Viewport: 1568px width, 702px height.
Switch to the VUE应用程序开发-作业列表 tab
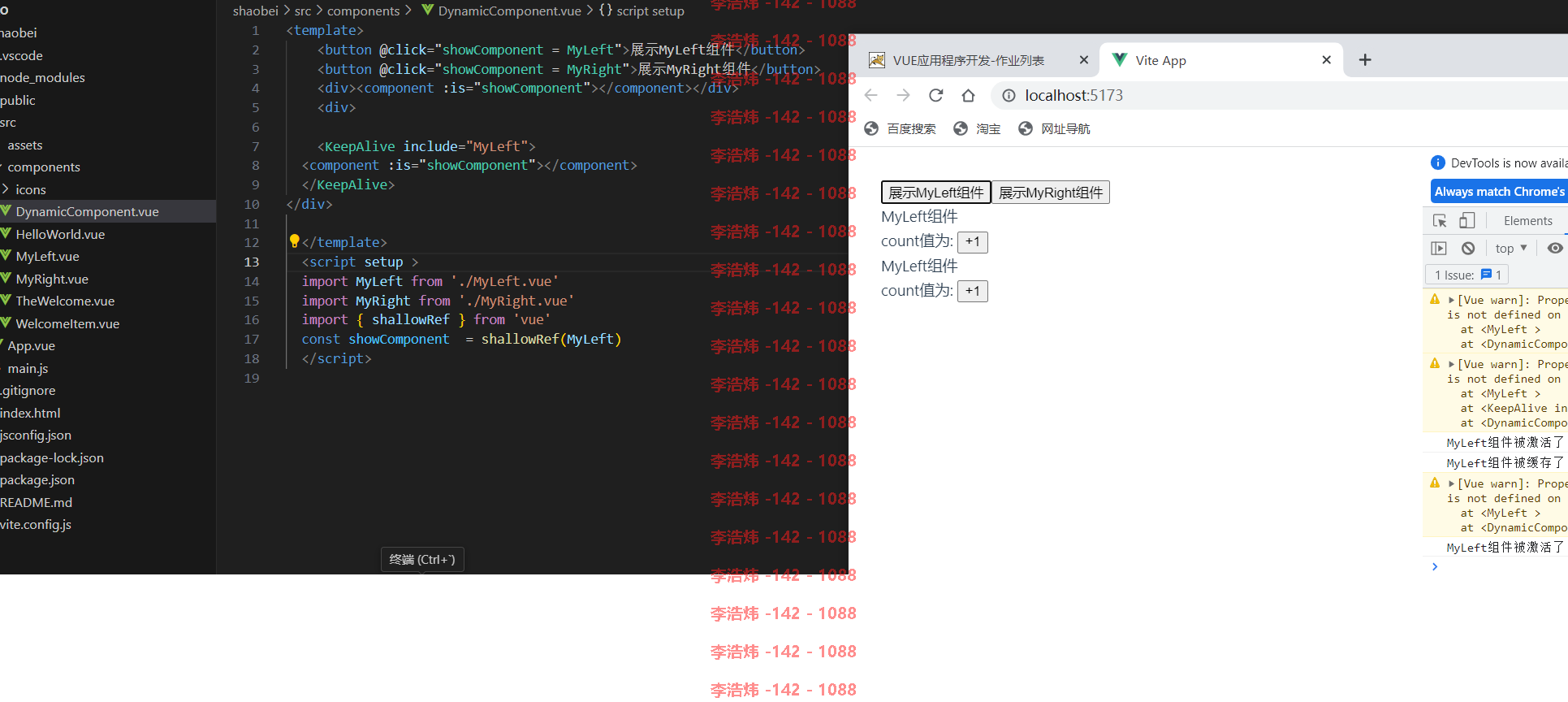coord(968,60)
